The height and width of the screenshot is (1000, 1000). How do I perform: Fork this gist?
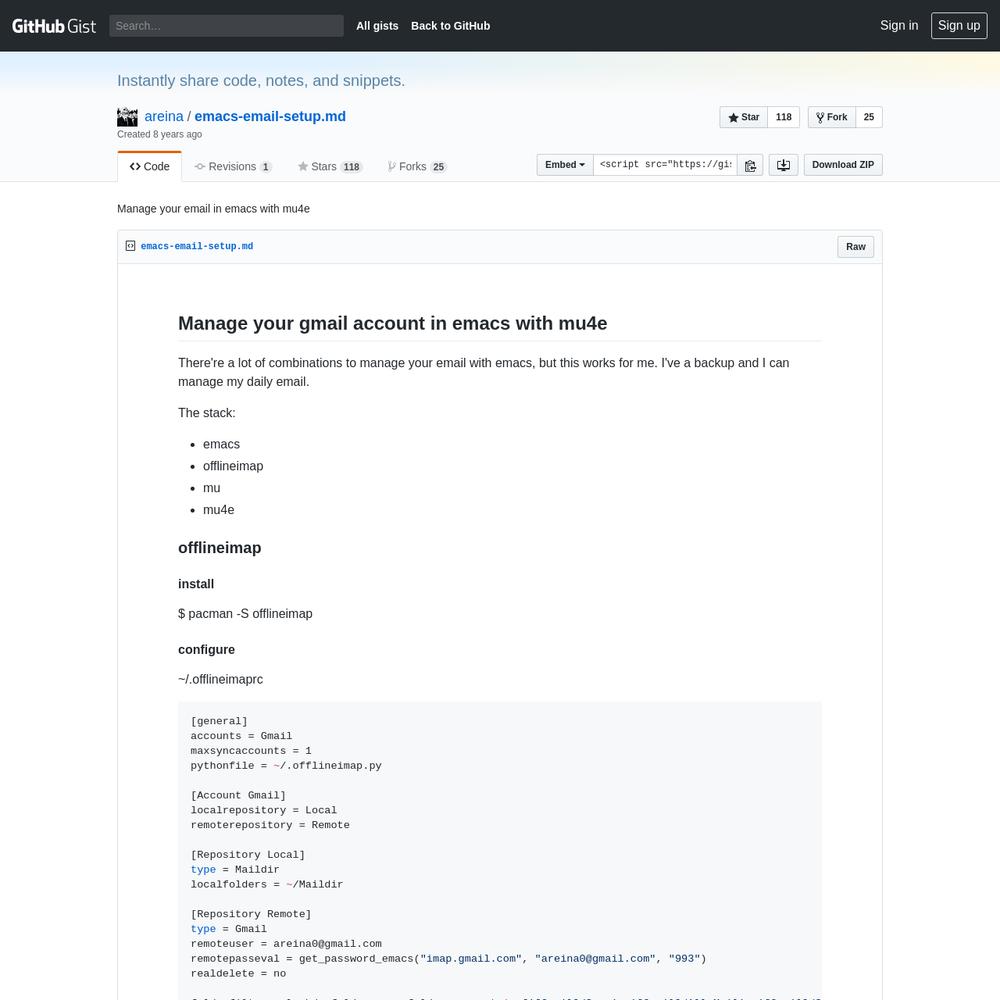click(x=832, y=117)
